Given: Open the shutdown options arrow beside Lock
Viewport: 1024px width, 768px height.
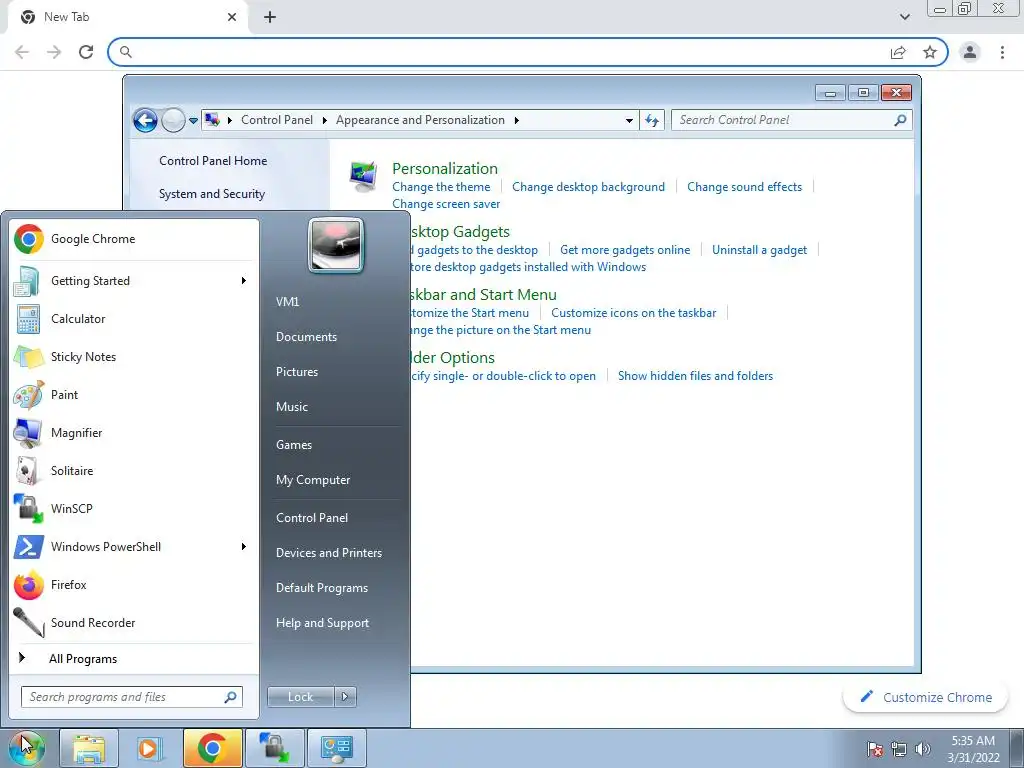Looking at the screenshot, I should tap(345, 697).
